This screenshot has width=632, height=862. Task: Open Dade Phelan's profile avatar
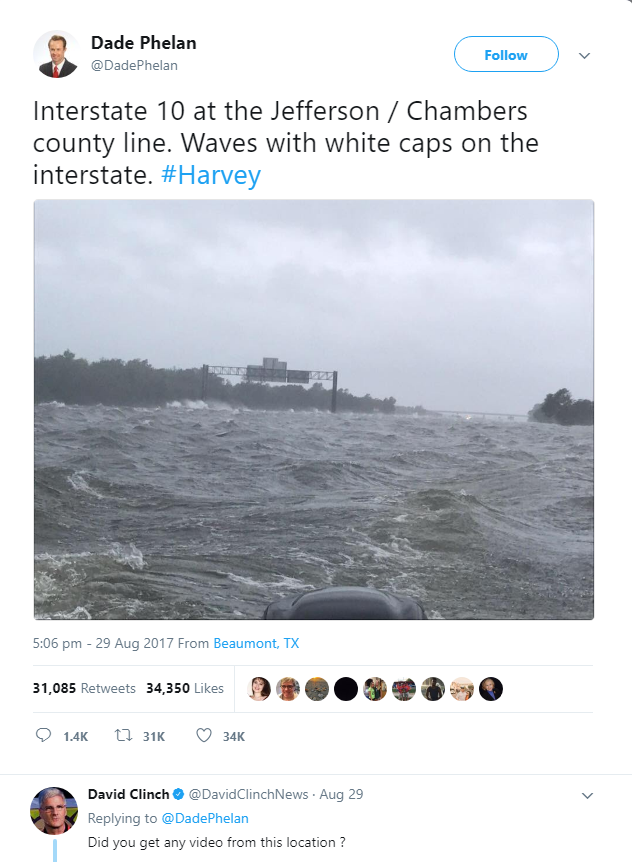56,54
